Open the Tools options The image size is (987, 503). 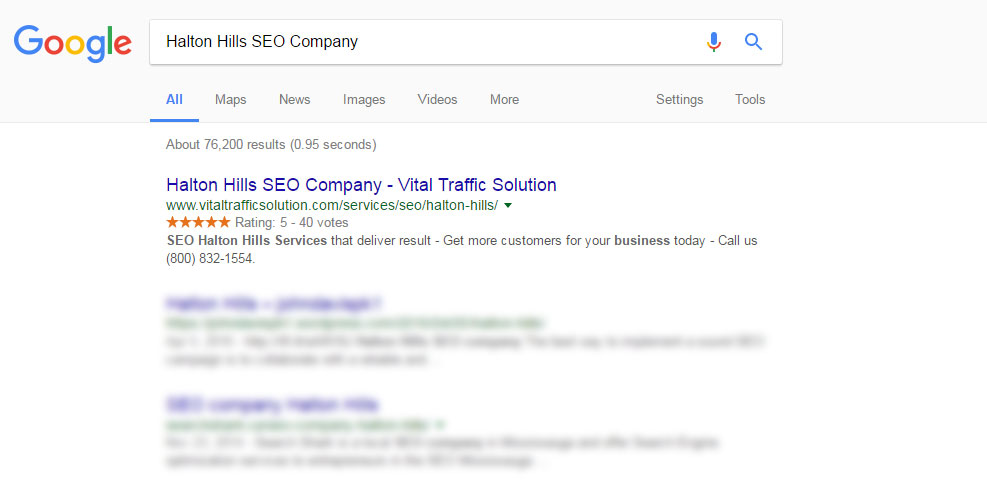click(x=750, y=99)
